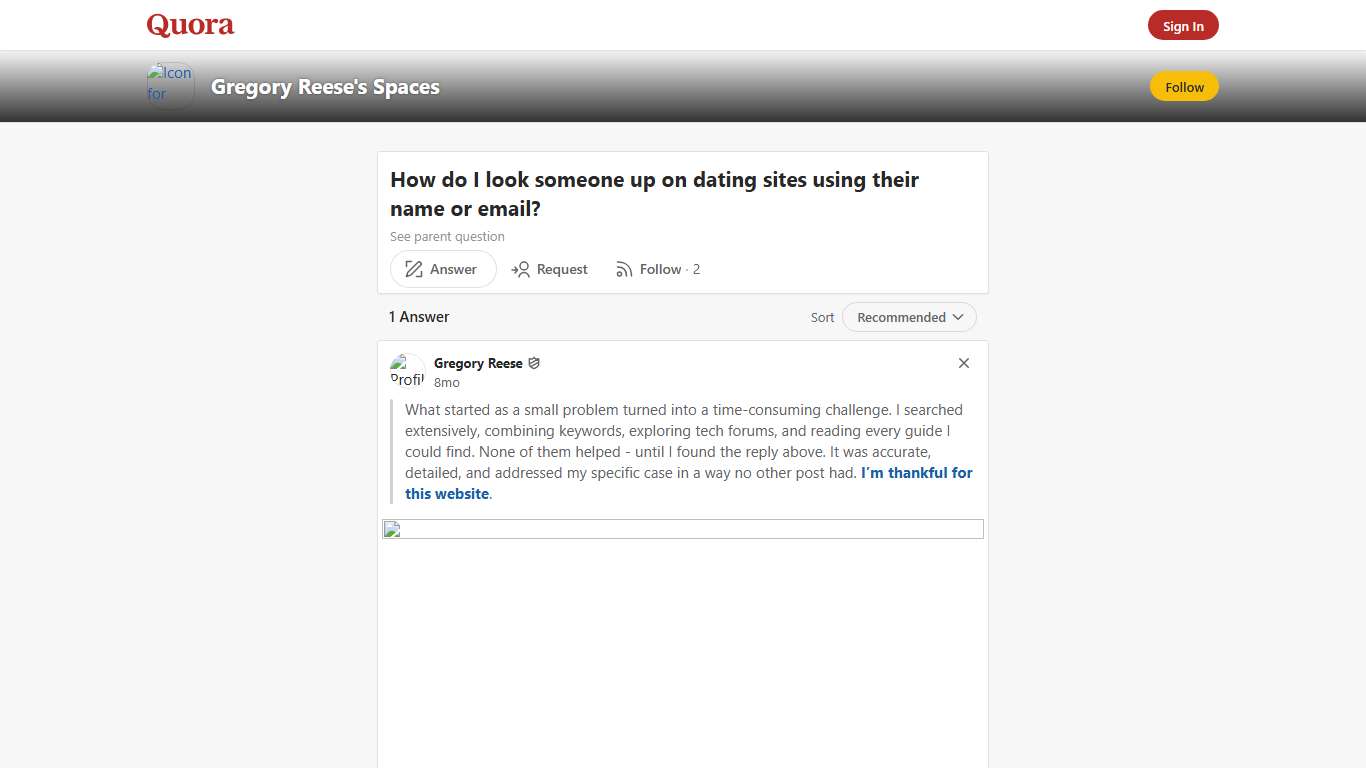Open Gregory Reese's profile picture
The width and height of the screenshot is (1366, 768).
407,370
